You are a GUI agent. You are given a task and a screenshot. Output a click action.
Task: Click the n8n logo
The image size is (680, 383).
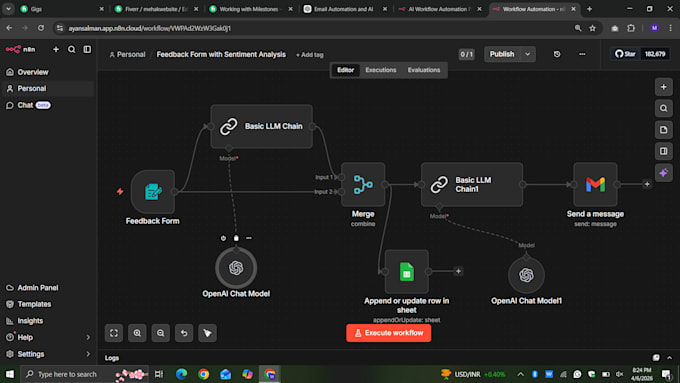tap(20, 49)
